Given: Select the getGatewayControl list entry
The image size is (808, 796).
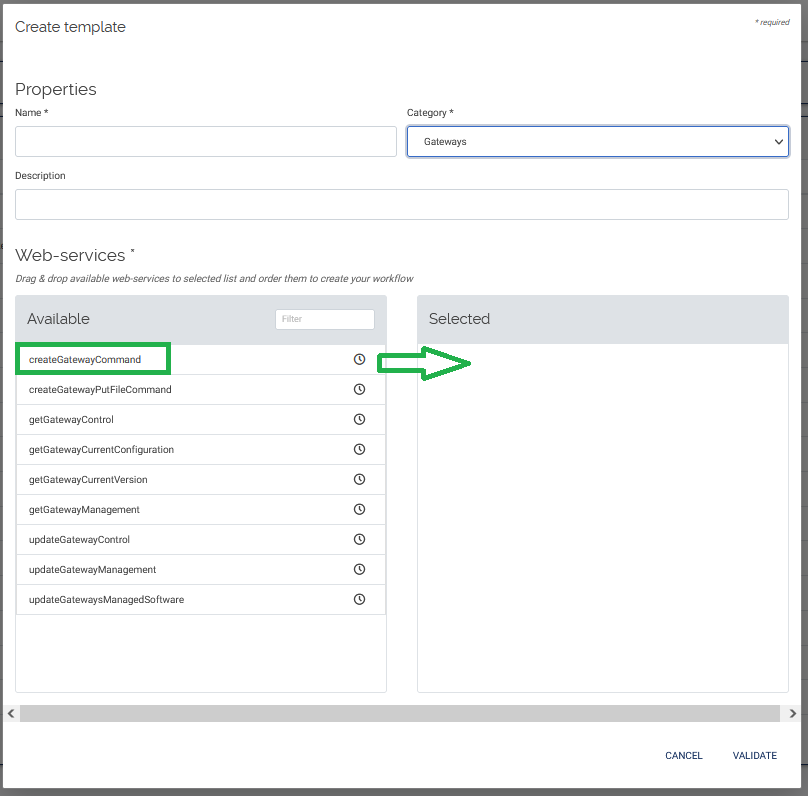Looking at the screenshot, I should click(71, 419).
